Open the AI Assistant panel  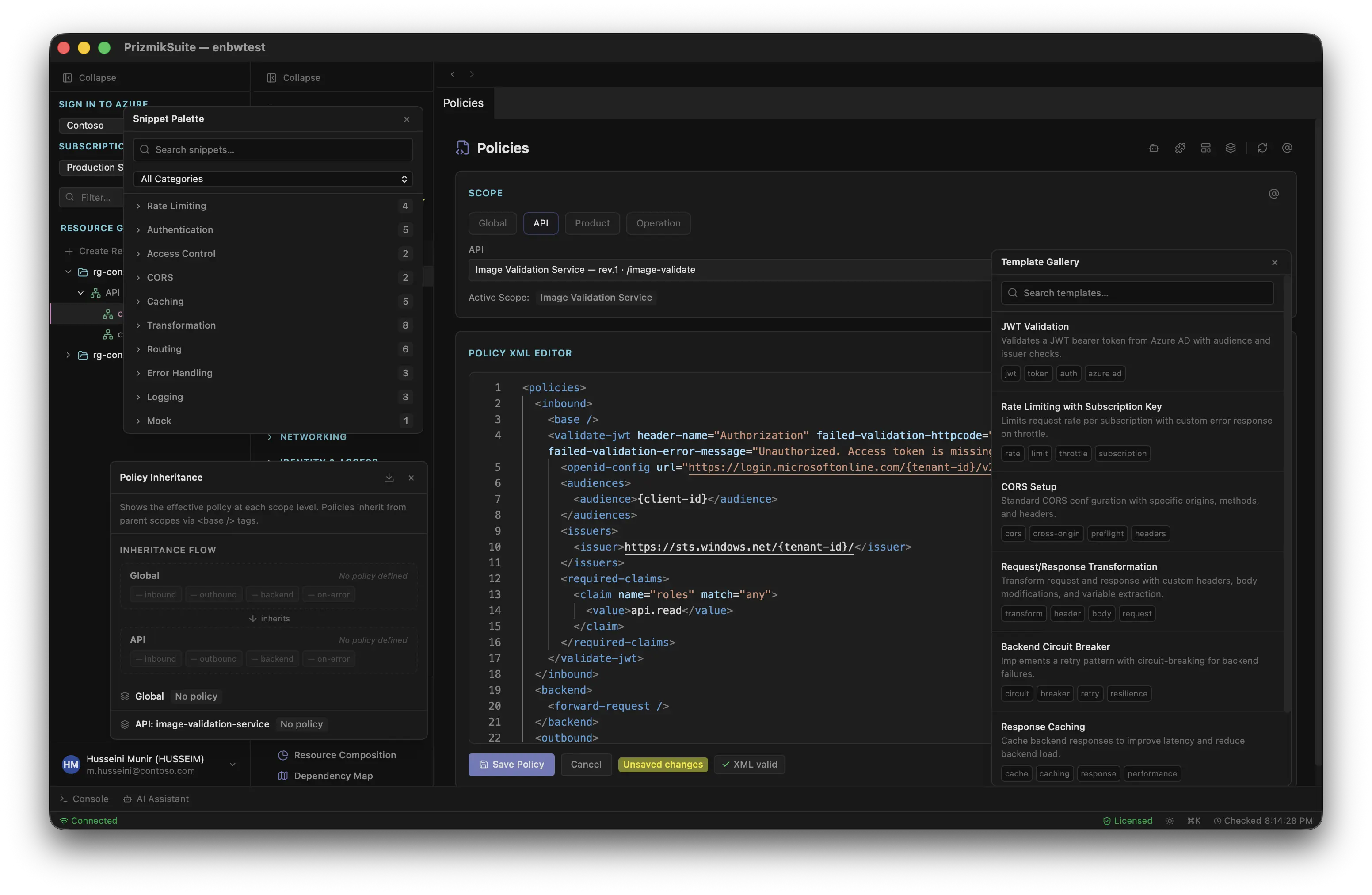click(x=156, y=799)
